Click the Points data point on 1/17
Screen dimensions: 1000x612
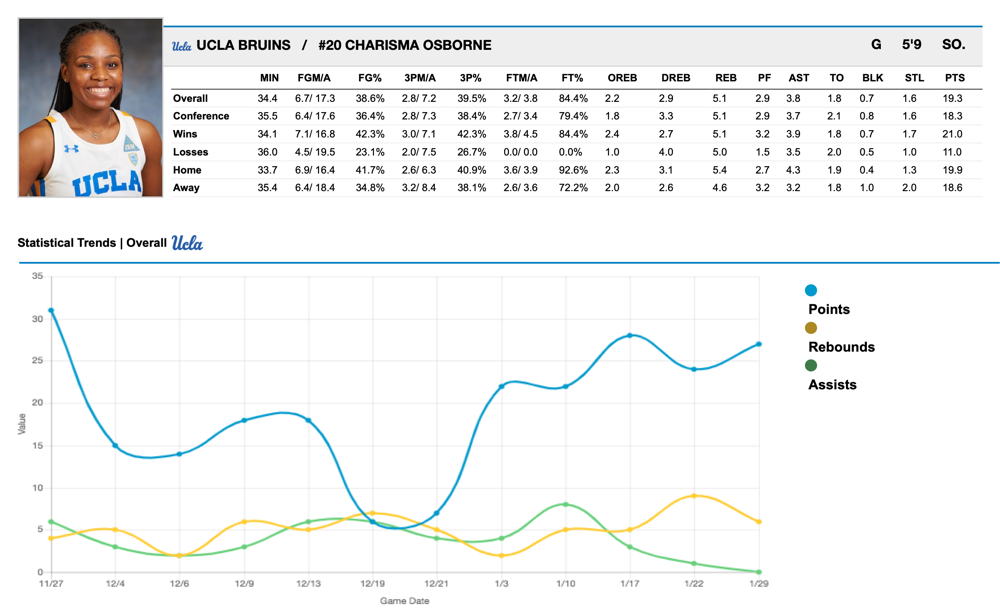[630, 336]
